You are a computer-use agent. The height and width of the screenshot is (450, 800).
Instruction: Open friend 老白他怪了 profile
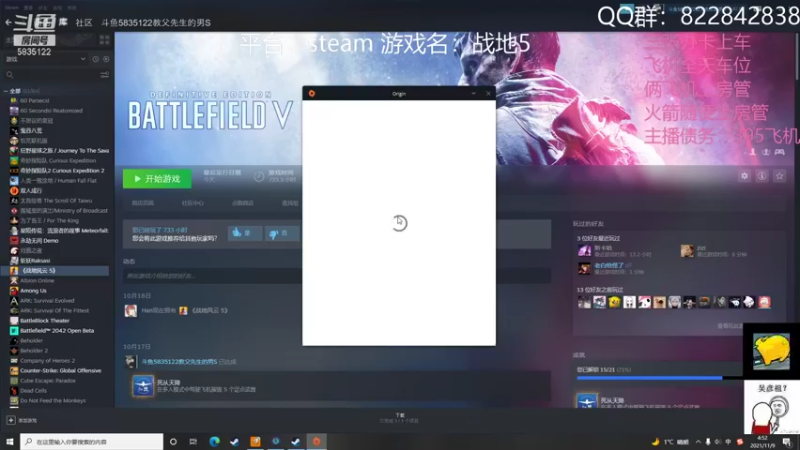point(608,265)
